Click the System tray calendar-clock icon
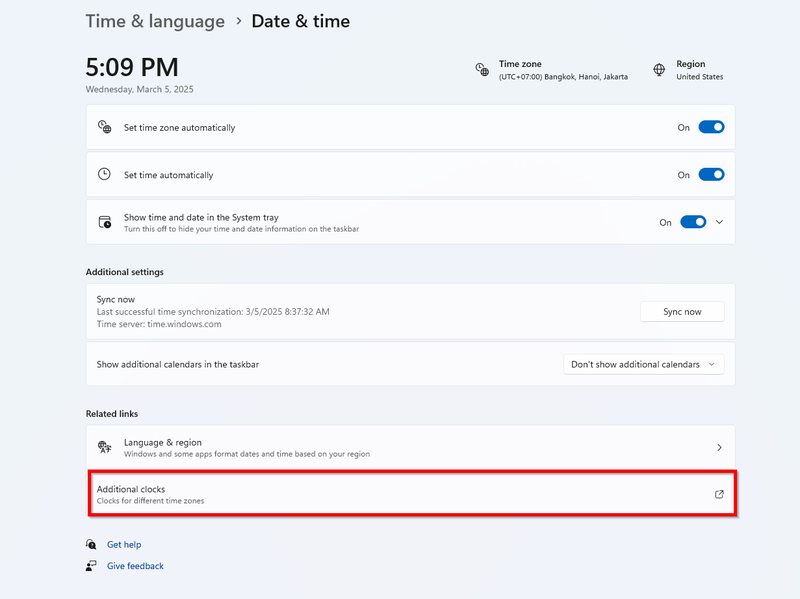Screen dimensions: 800x599 (x=105, y=222)
